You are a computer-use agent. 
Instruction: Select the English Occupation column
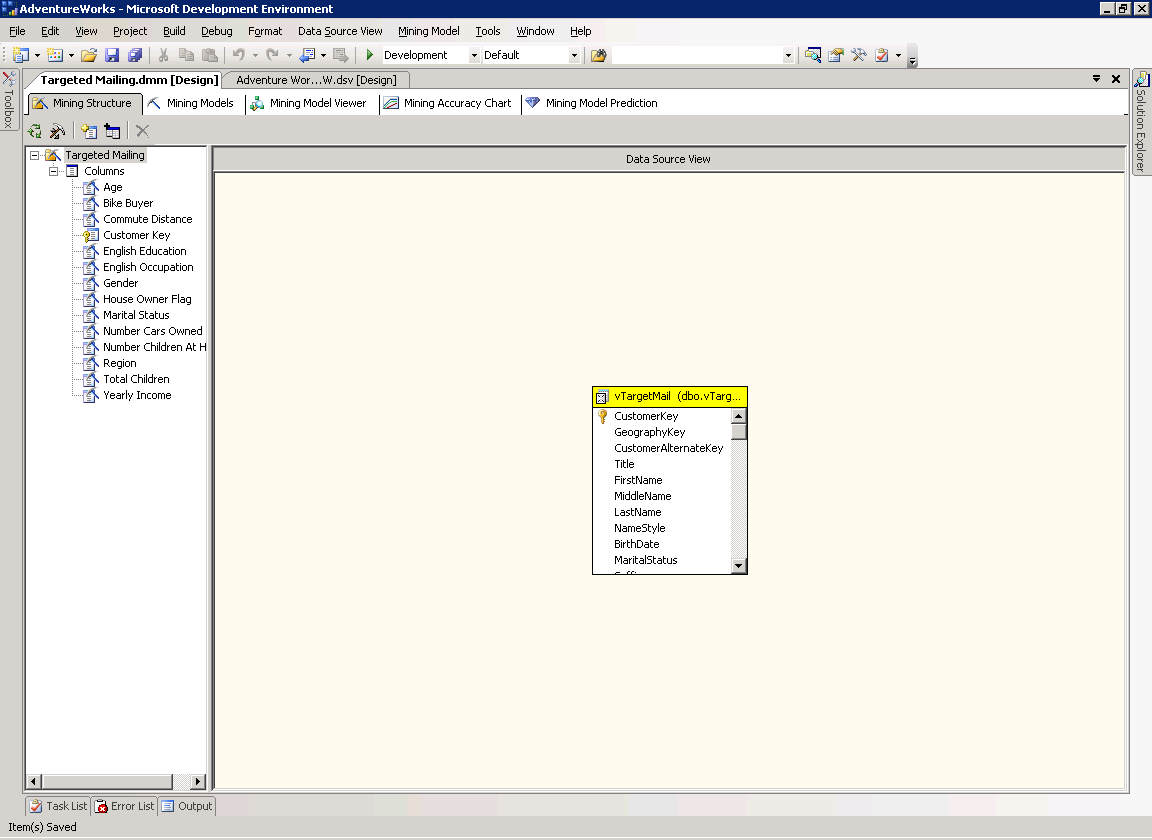(x=148, y=268)
